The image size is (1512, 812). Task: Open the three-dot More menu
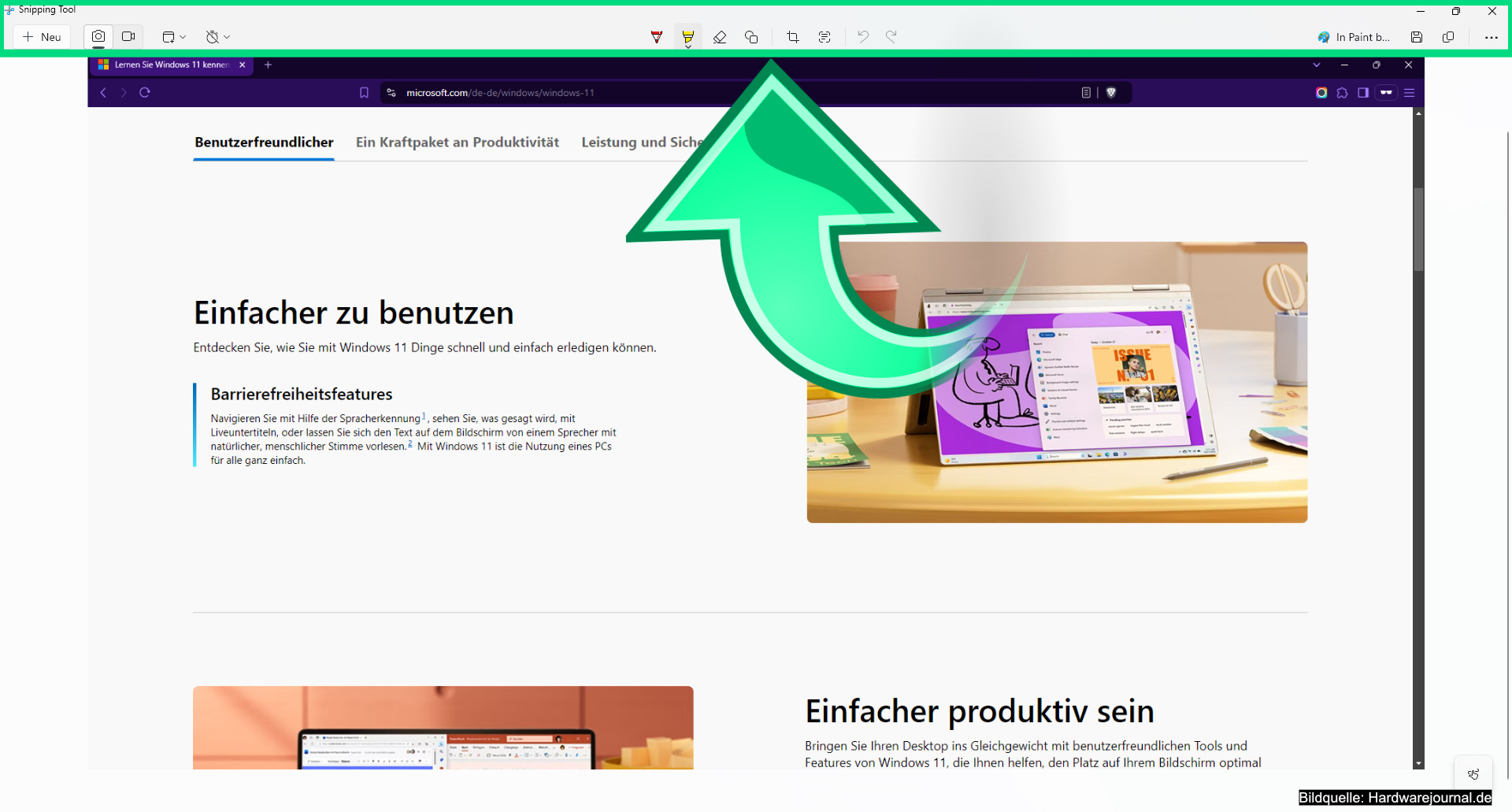click(1491, 37)
